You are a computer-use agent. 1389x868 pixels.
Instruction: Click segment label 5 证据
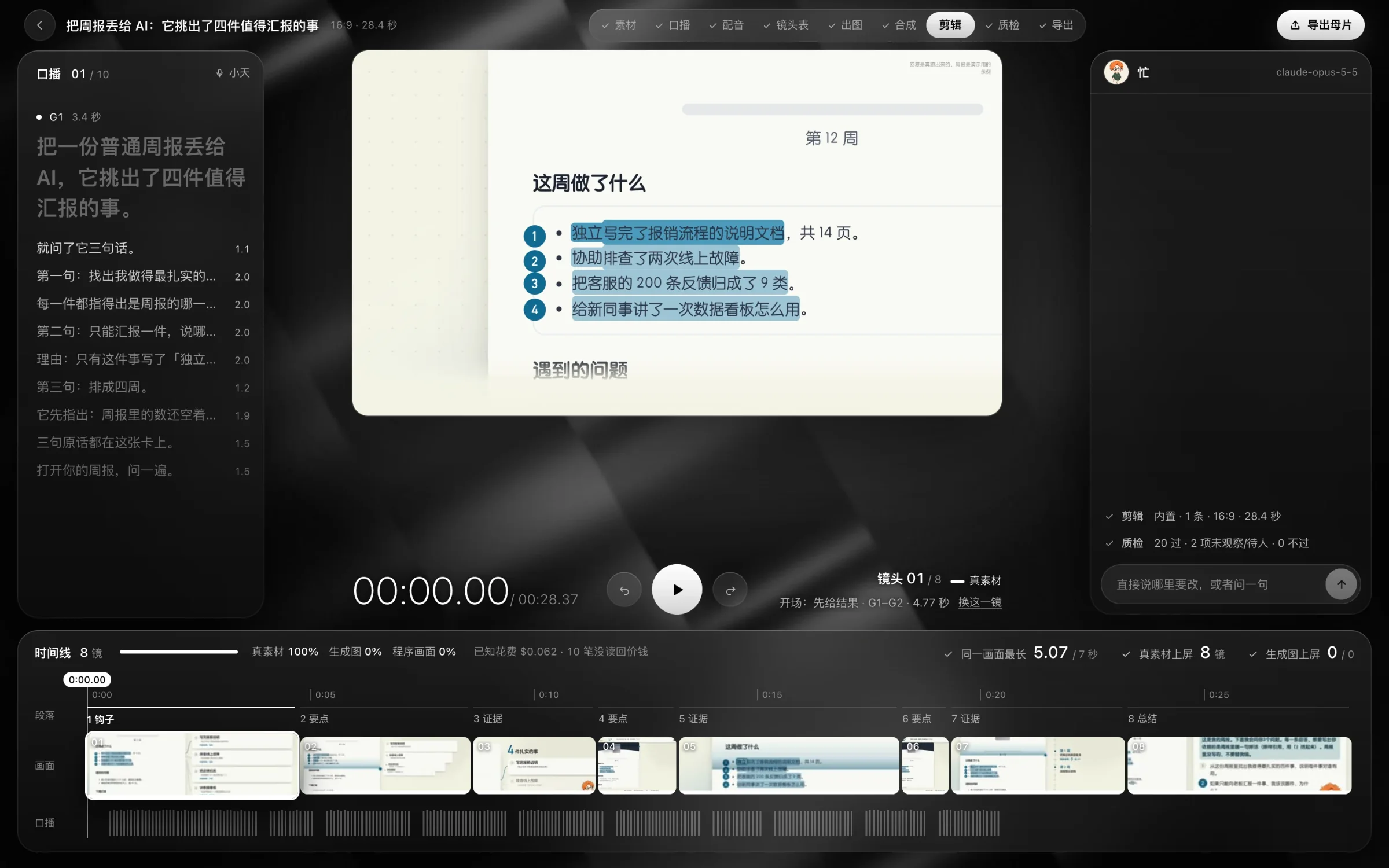[693, 719]
